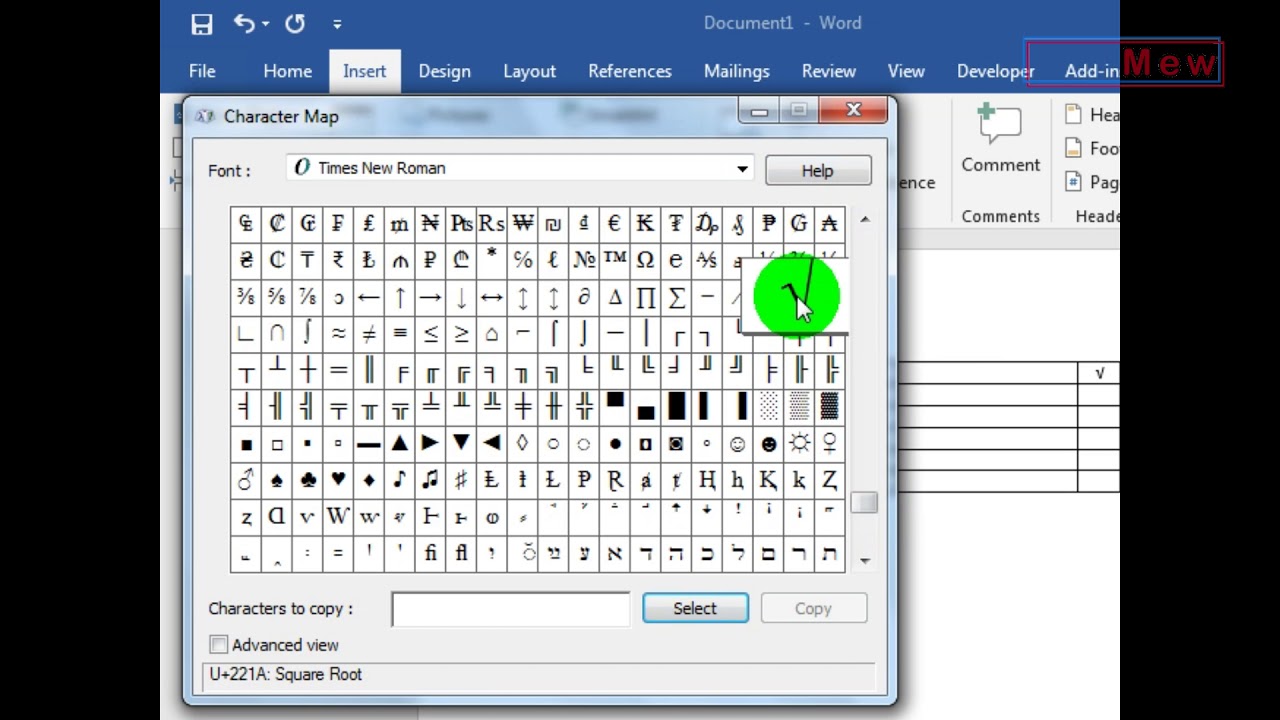
Task: Click the Page Number icon in ribbon
Action: (1074, 182)
